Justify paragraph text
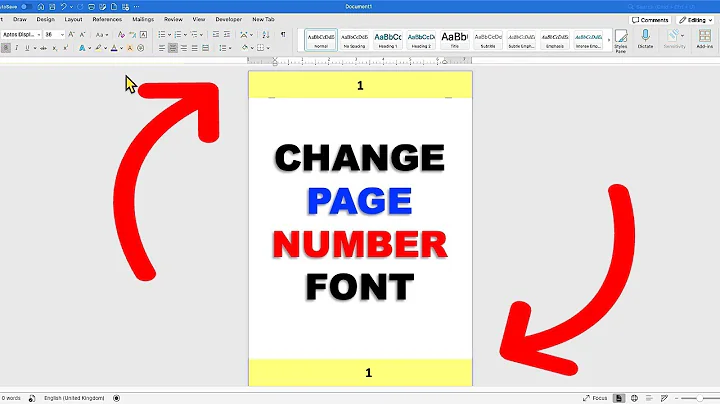The height and width of the screenshot is (404, 720). pos(195,48)
